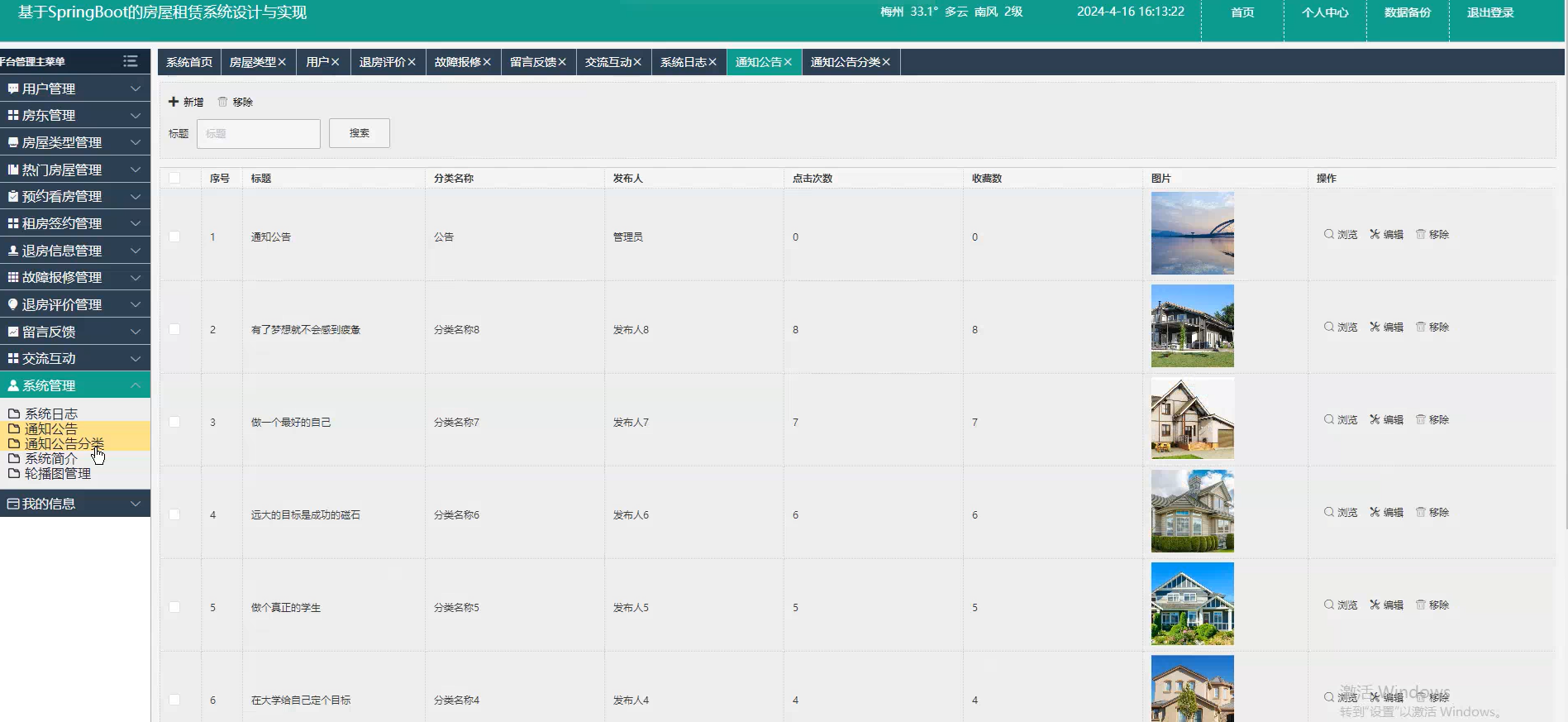Expand the 热门房屋管理 menu chevron

point(136,170)
